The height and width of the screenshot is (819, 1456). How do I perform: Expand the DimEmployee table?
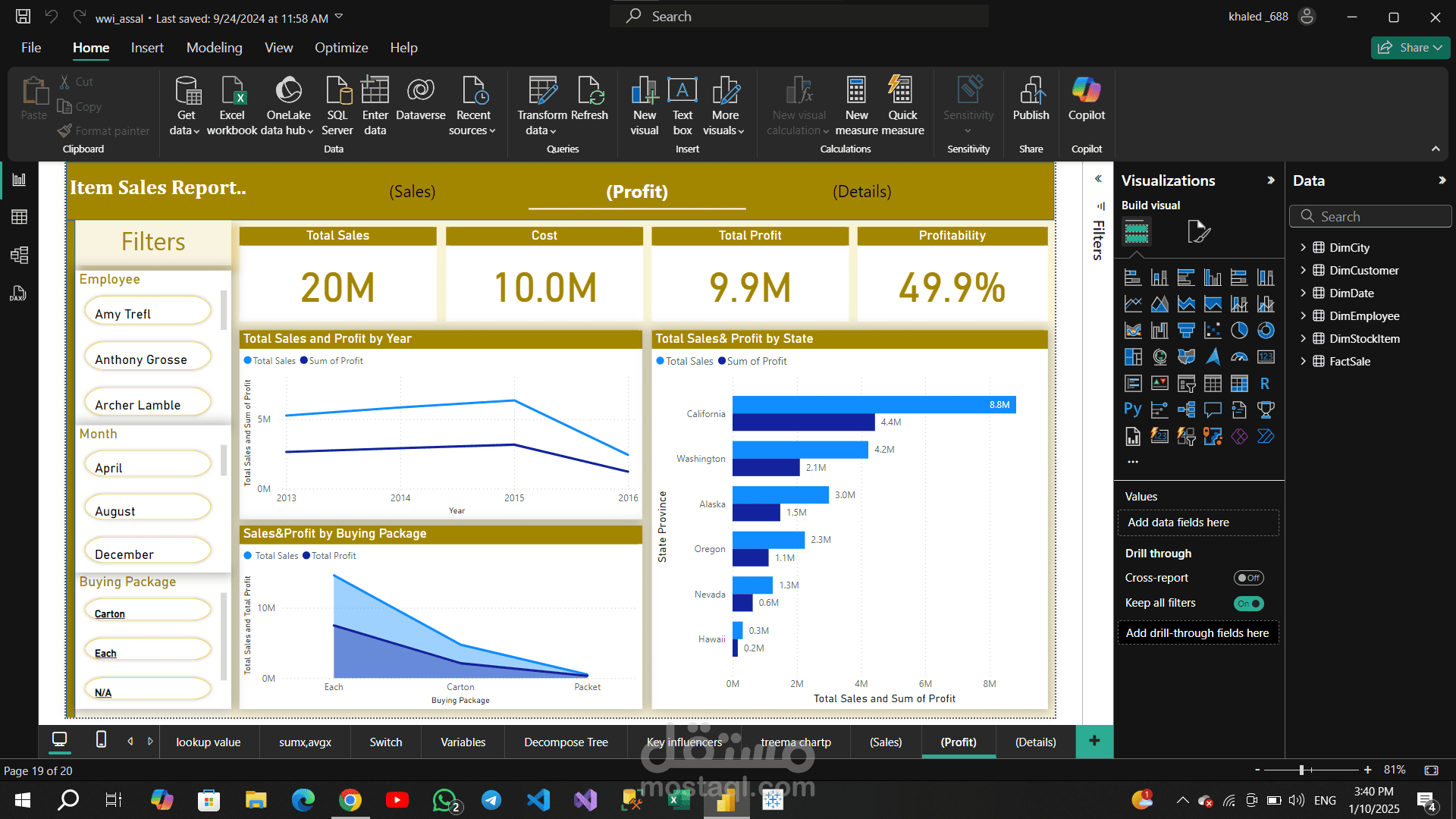point(1303,315)
